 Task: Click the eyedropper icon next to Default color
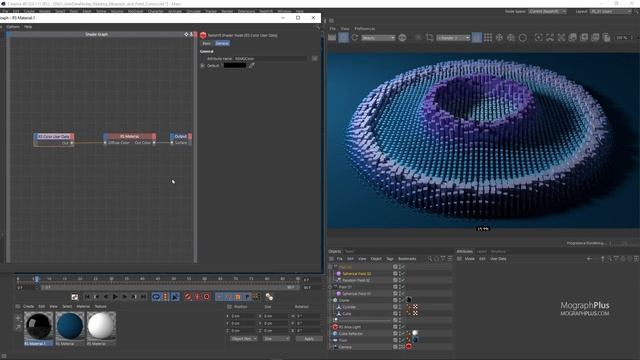pos(252,65)
